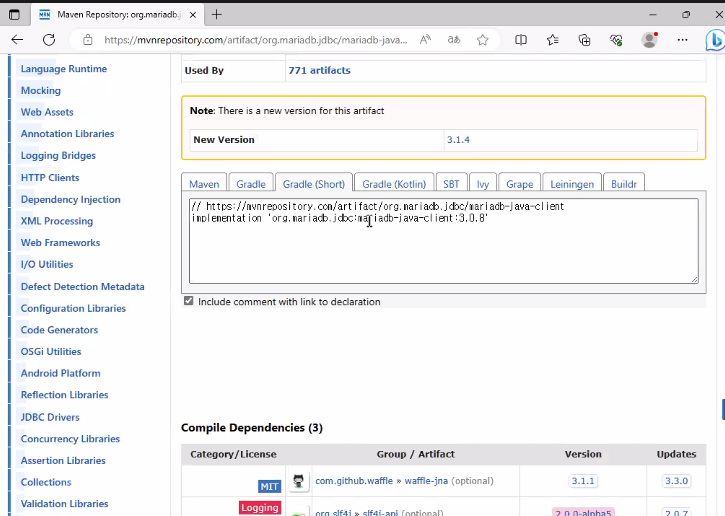The image size is (725, 516).
Task: Click the site lock info icon
Action: 88,40
